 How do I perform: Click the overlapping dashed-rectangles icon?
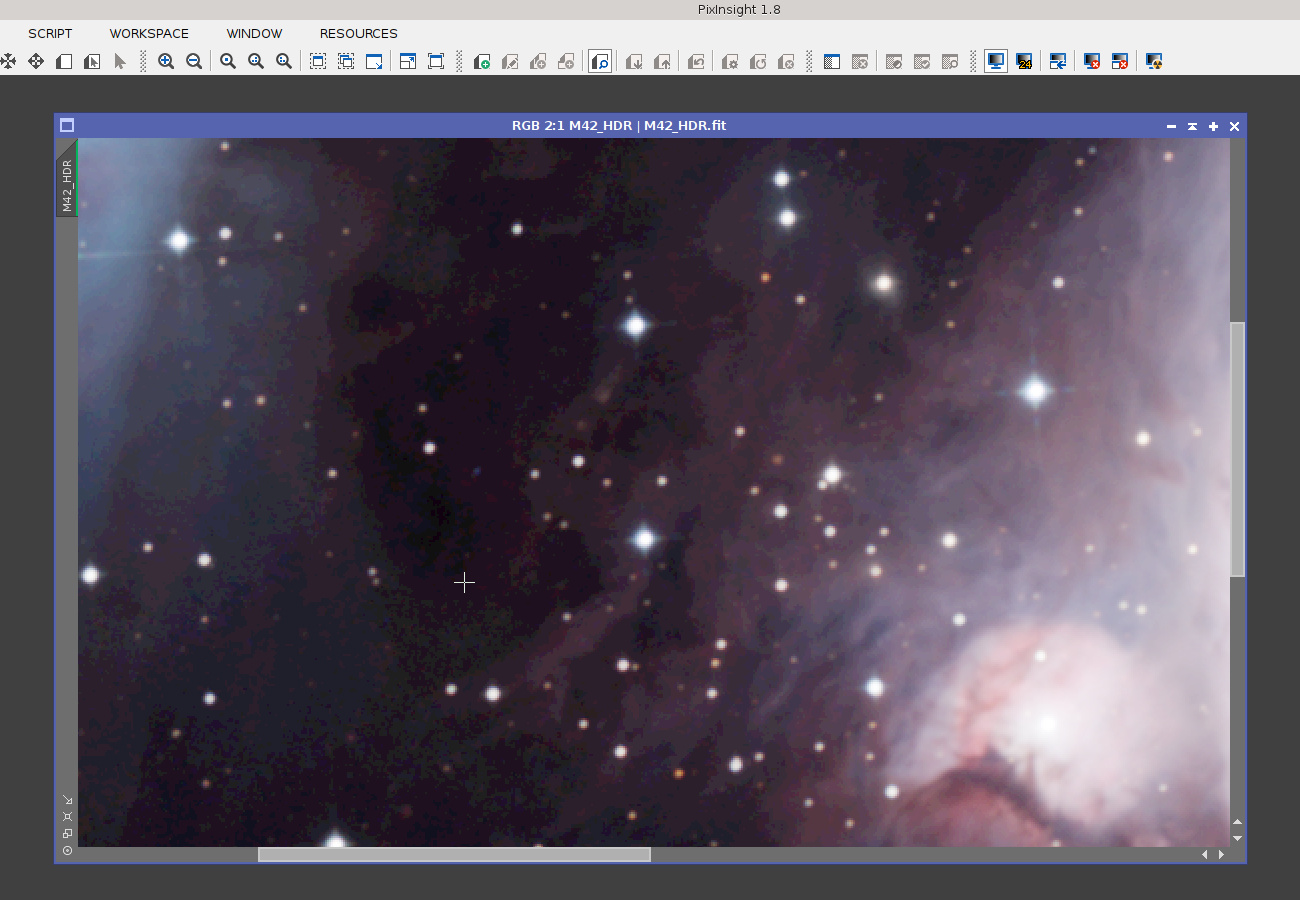point(346,61)
